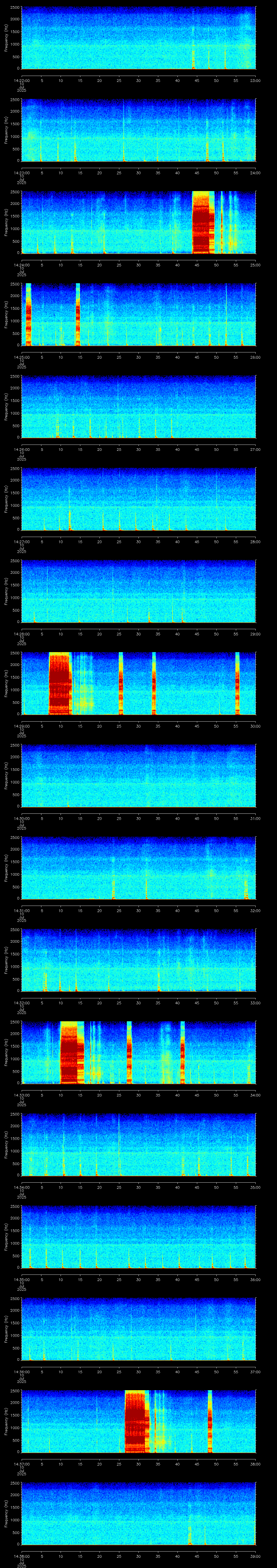Click the narrow burst near 14 s in the 14:25 spectrogram
Image resolution: width=277 pixels, height=1568 pixels.
(78, 314)
